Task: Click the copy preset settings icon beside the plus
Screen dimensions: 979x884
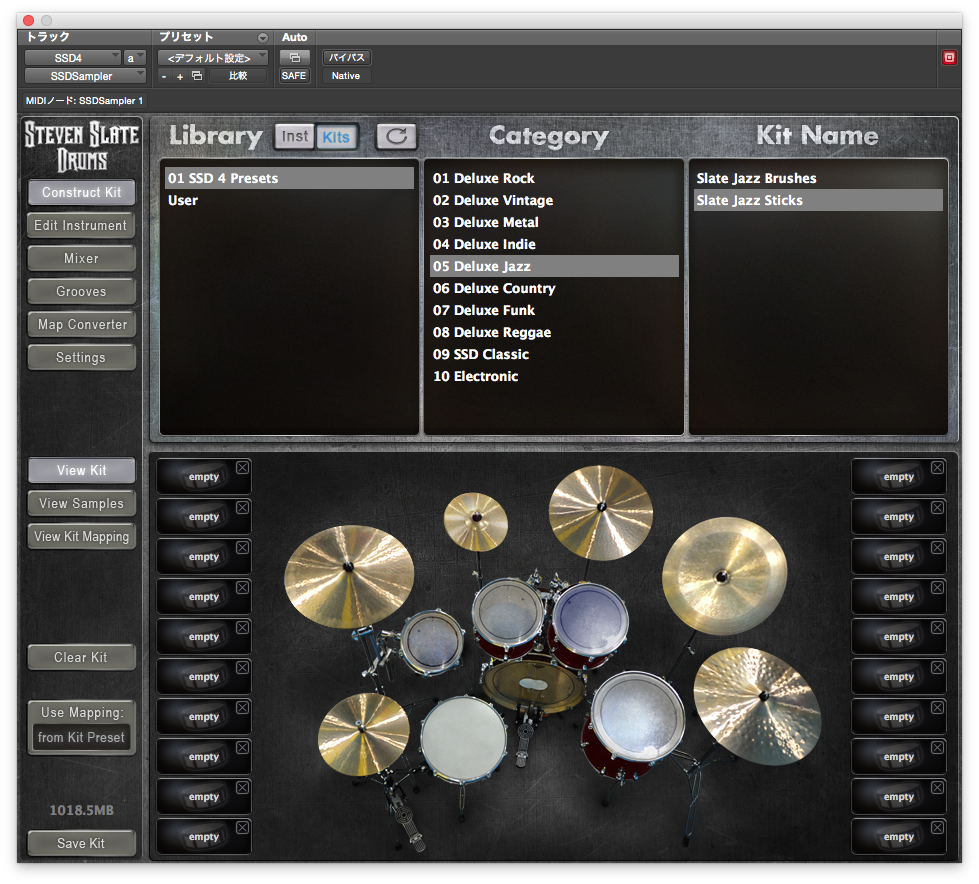Action: (x=197, y=76)
